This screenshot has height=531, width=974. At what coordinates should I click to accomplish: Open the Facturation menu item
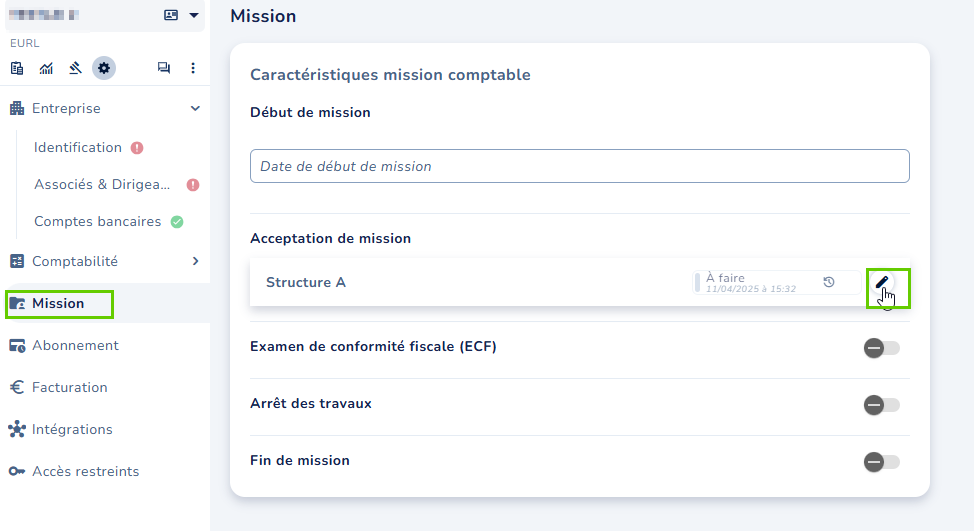pos(69,387)
